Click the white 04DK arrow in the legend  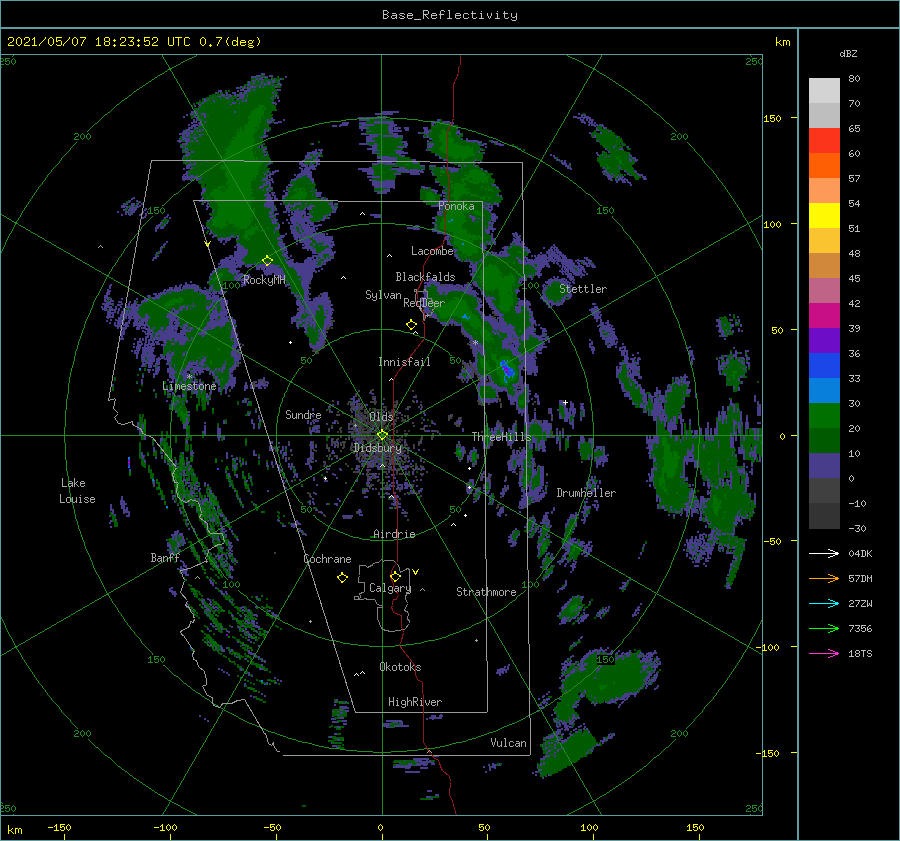pyautogui.click(x=824, y=553)
